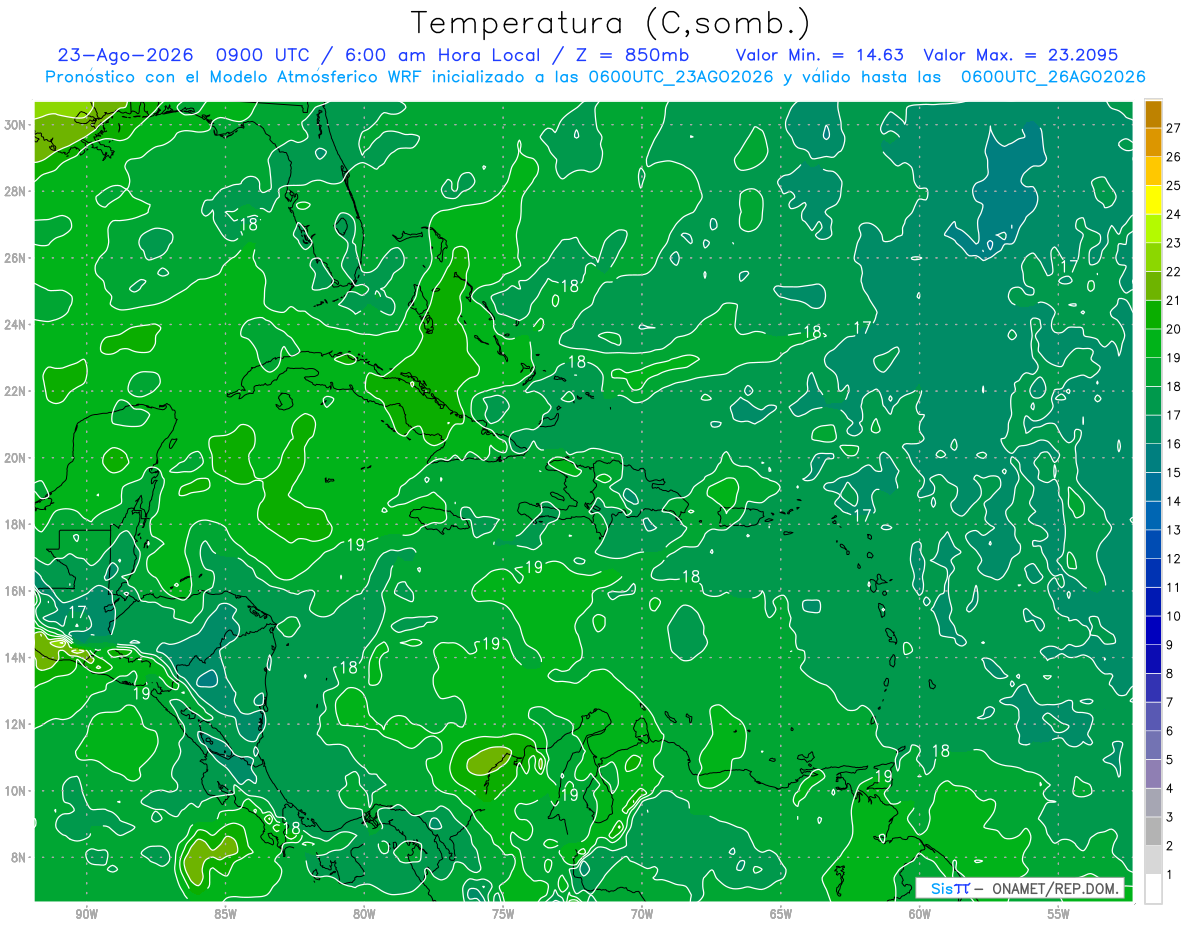Click the color bar value "10"
Viewport: 1200px width, 927px height.
1173,616
